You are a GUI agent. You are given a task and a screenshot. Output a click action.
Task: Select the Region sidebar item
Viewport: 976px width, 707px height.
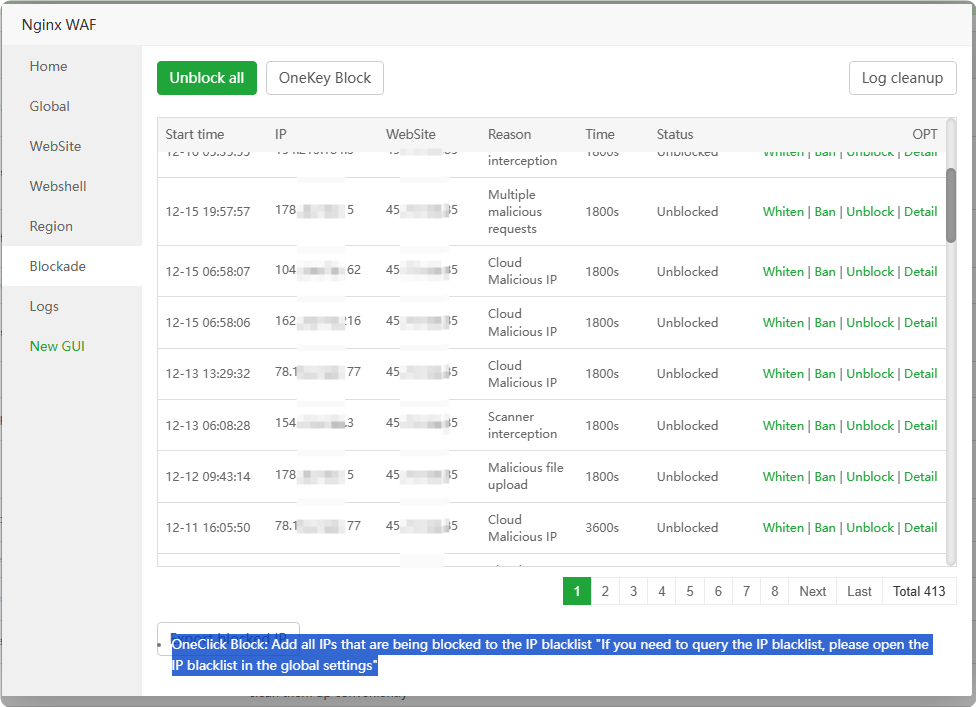pos(51,226)
